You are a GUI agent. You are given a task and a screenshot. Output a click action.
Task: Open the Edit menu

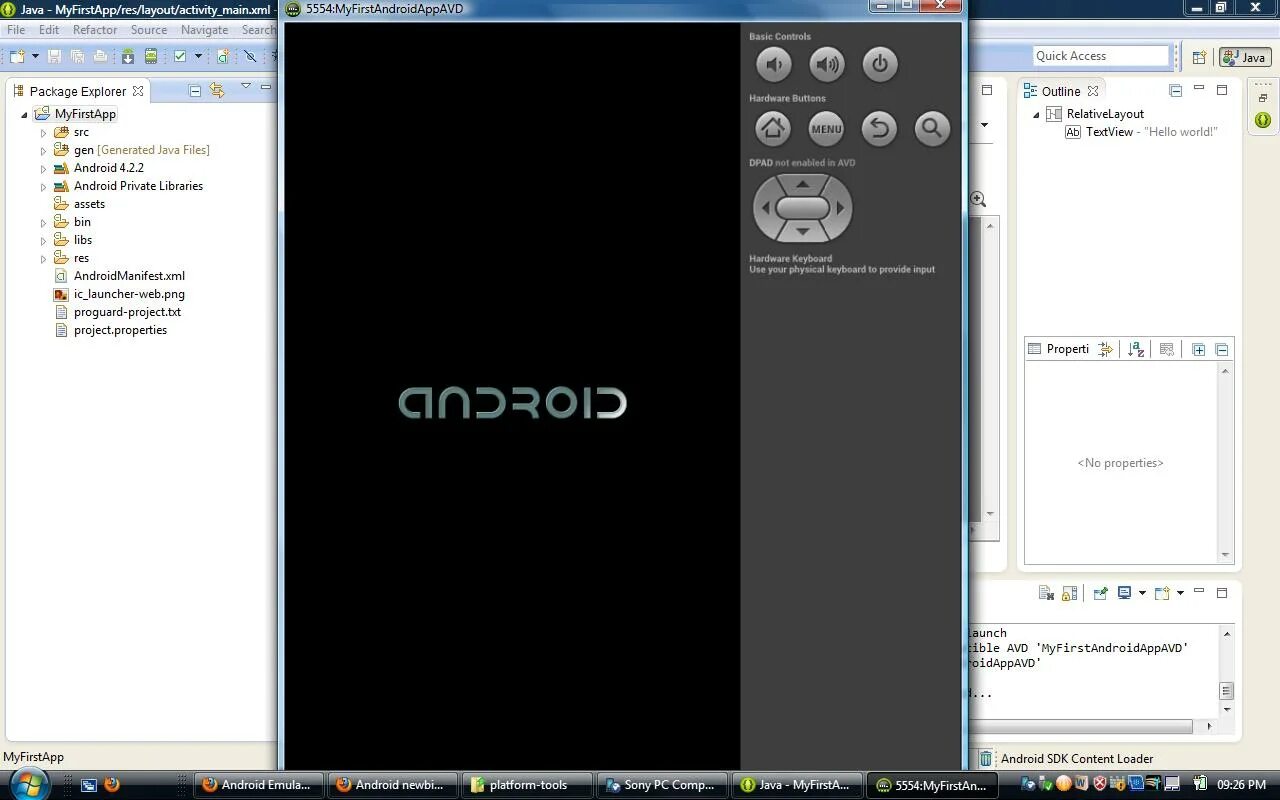click(49, 30)
